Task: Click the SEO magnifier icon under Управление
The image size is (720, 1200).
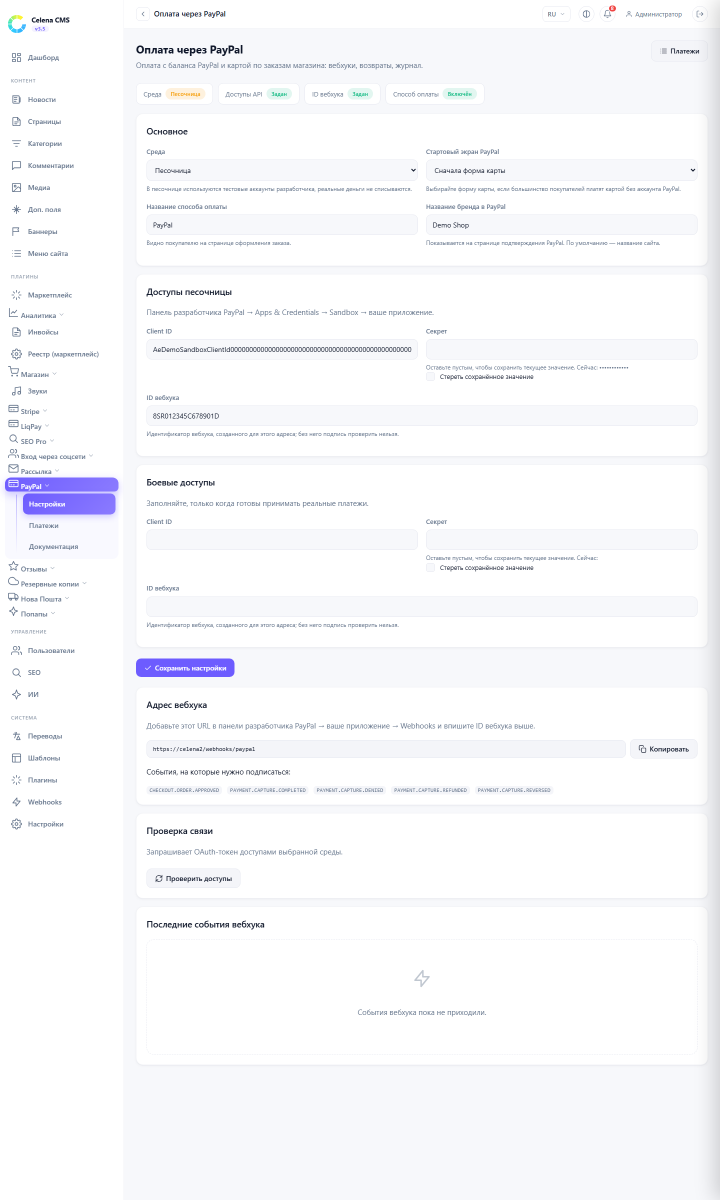Action: (16, 672)
